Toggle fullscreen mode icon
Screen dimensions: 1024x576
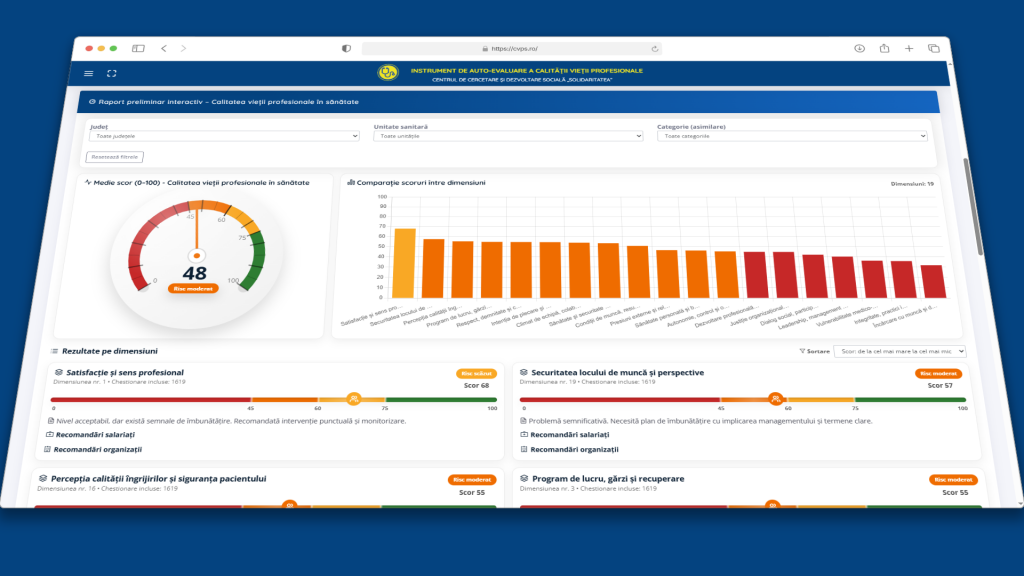(112, 74)
